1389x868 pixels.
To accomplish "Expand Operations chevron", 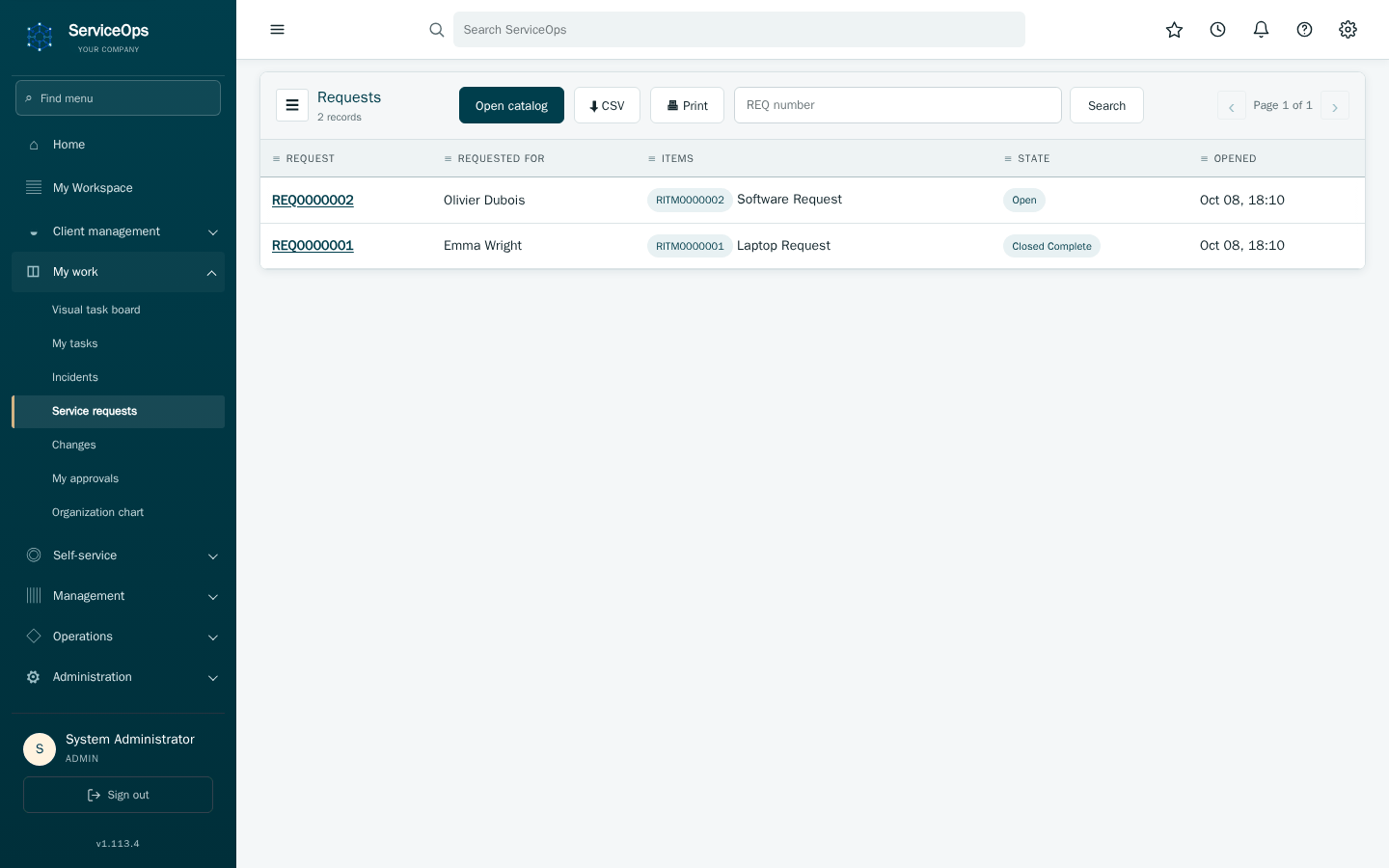I will pyautogui.click(x=213, y=637).
